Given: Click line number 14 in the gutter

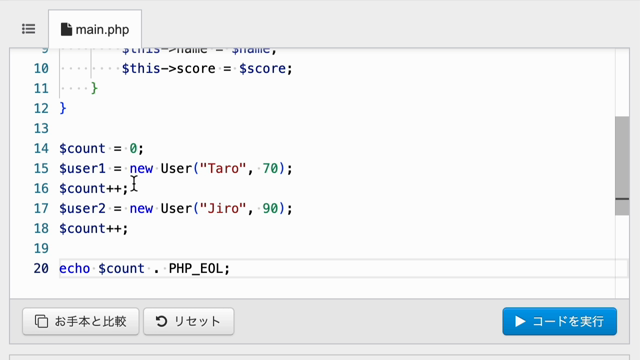Looking at the screenshot, I should coord(41,149).
